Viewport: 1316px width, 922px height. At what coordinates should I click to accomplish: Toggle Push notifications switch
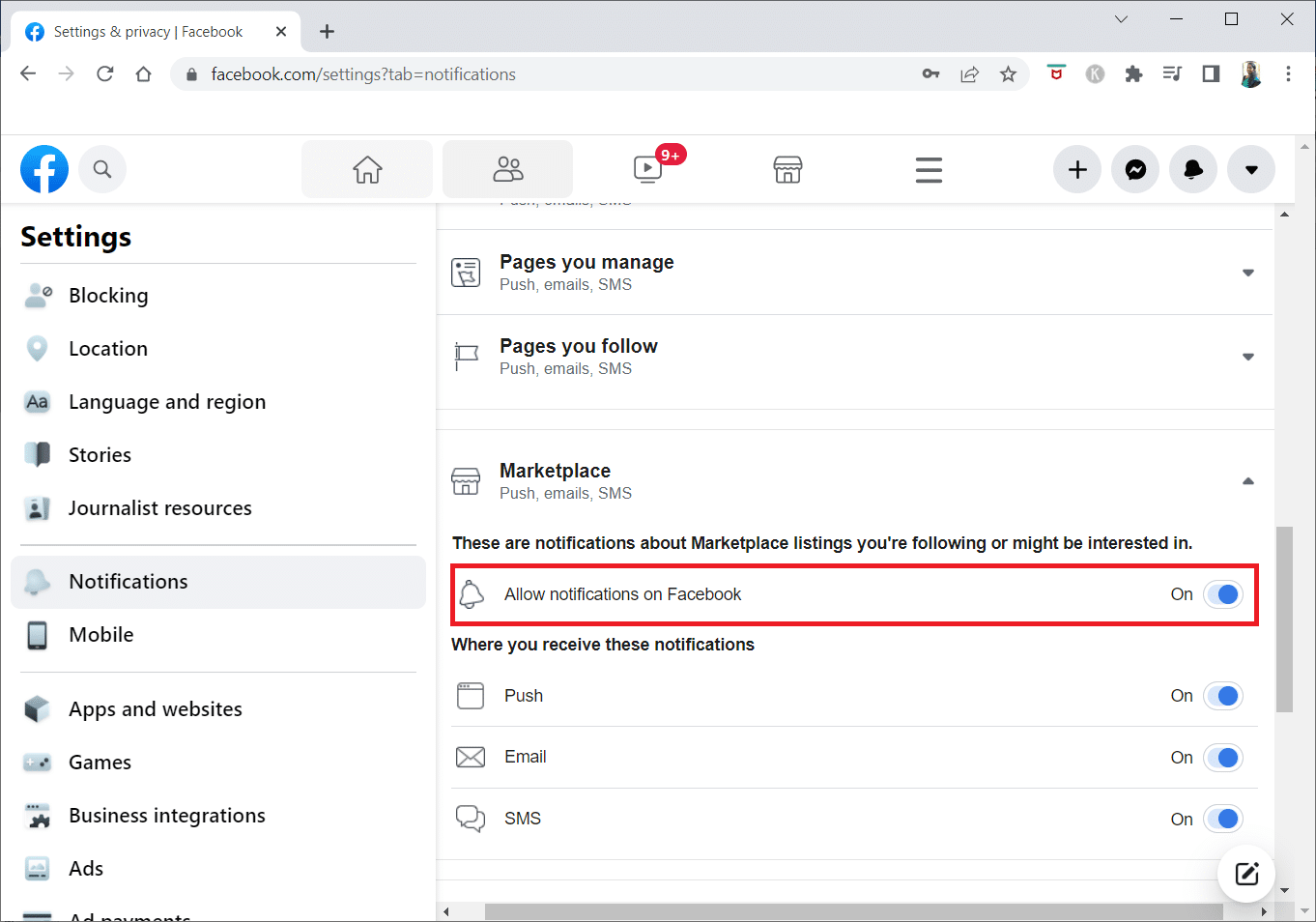pyautogui.click(x=1222, y=696)
